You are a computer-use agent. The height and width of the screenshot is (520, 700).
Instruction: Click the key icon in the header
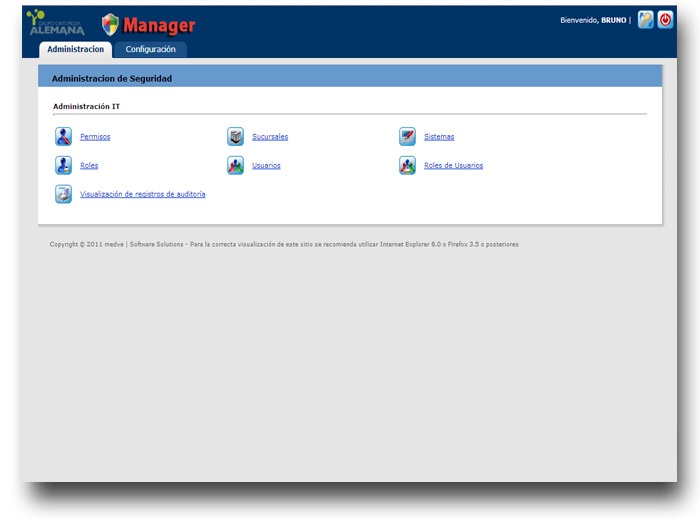pyautogui.click(x=645, y=20)
